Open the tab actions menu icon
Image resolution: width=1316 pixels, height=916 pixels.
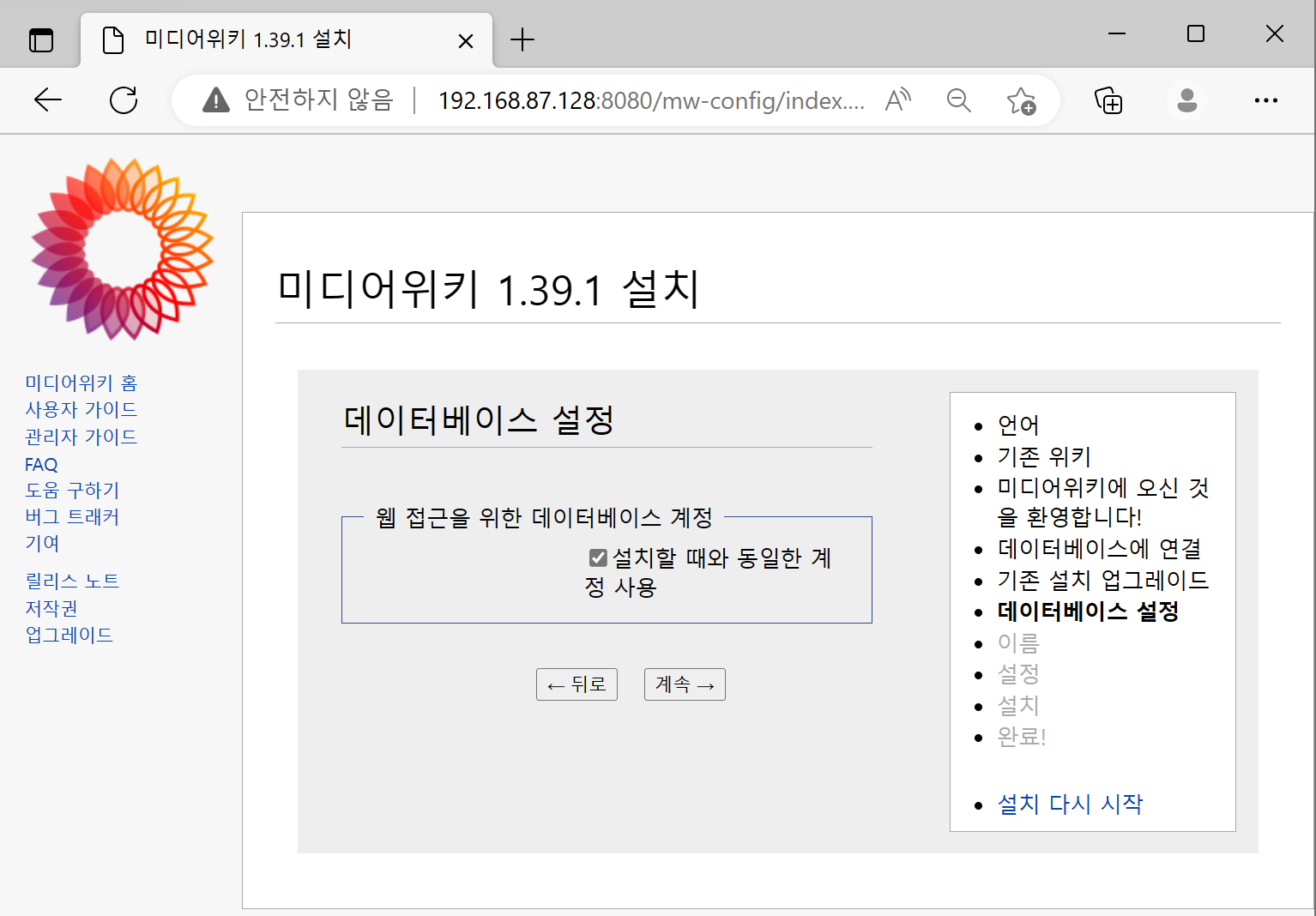tap(41, 39)
